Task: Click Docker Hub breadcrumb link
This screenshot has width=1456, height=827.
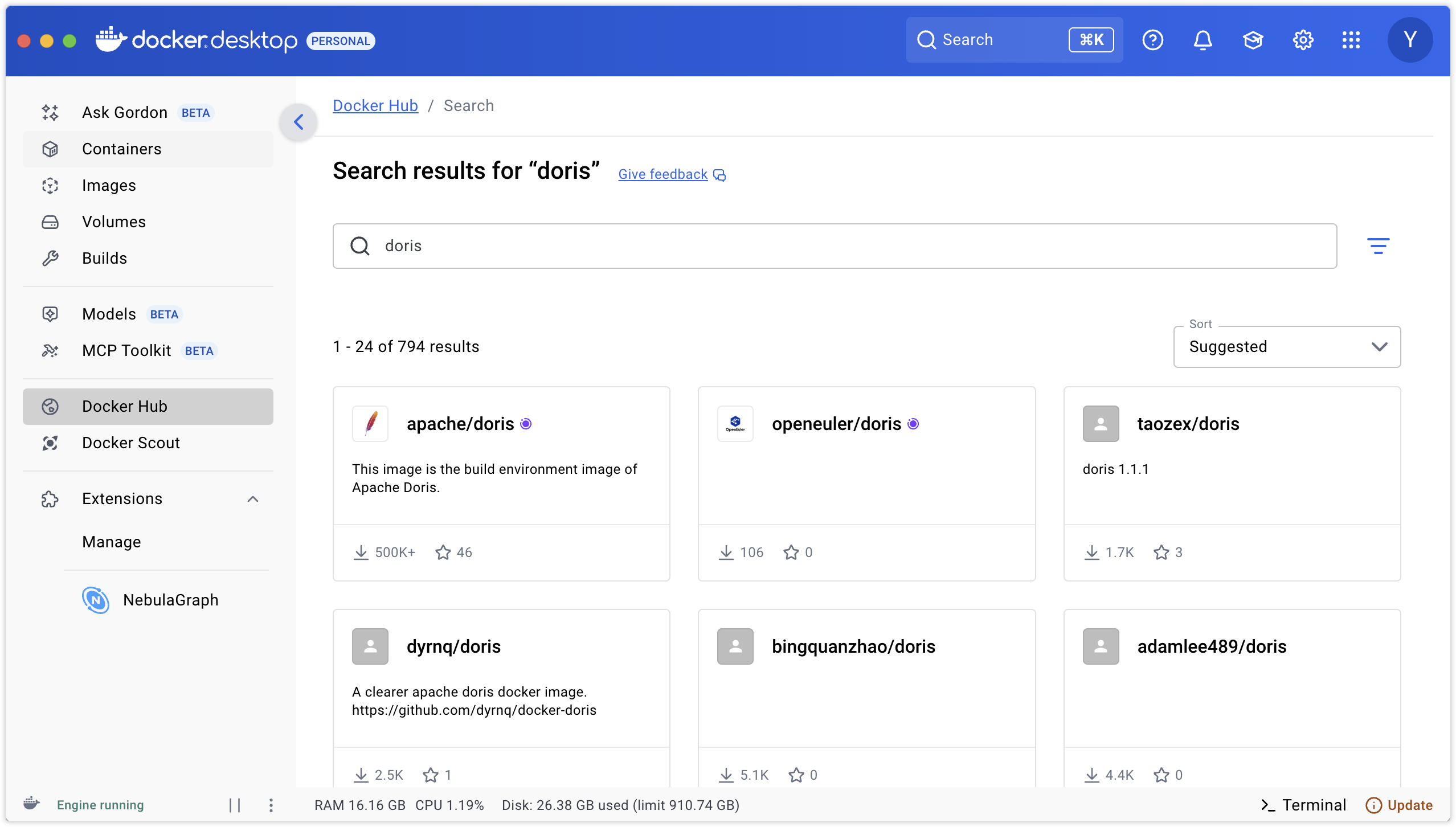Action: point(375,106)
